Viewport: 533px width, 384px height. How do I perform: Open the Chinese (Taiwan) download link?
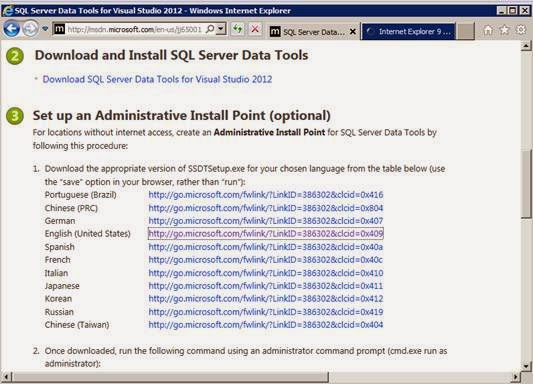pos(266,325)
